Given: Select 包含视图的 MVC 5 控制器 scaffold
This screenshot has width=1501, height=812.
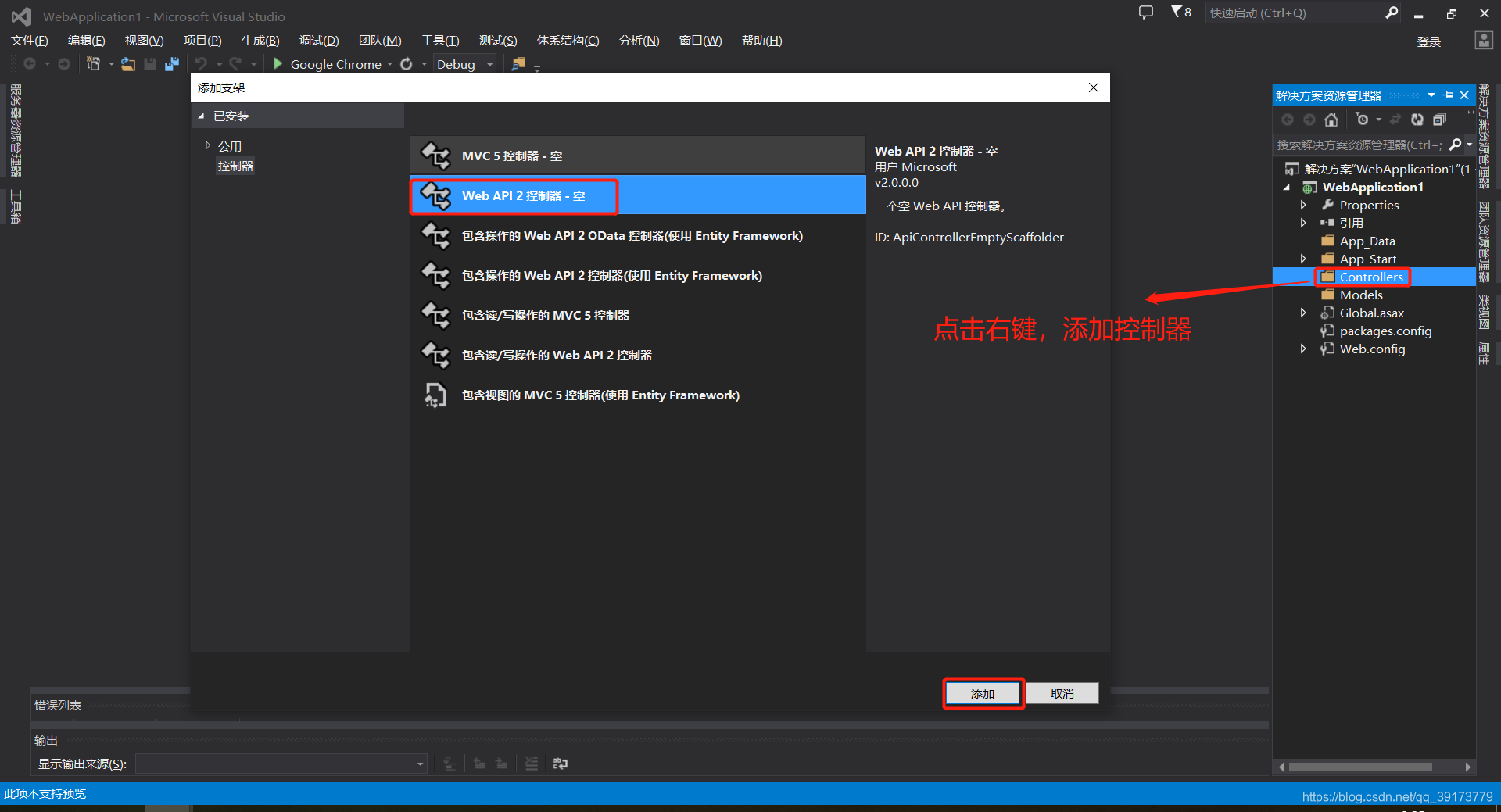Looking at the screenshot, I should click(638, 395).
